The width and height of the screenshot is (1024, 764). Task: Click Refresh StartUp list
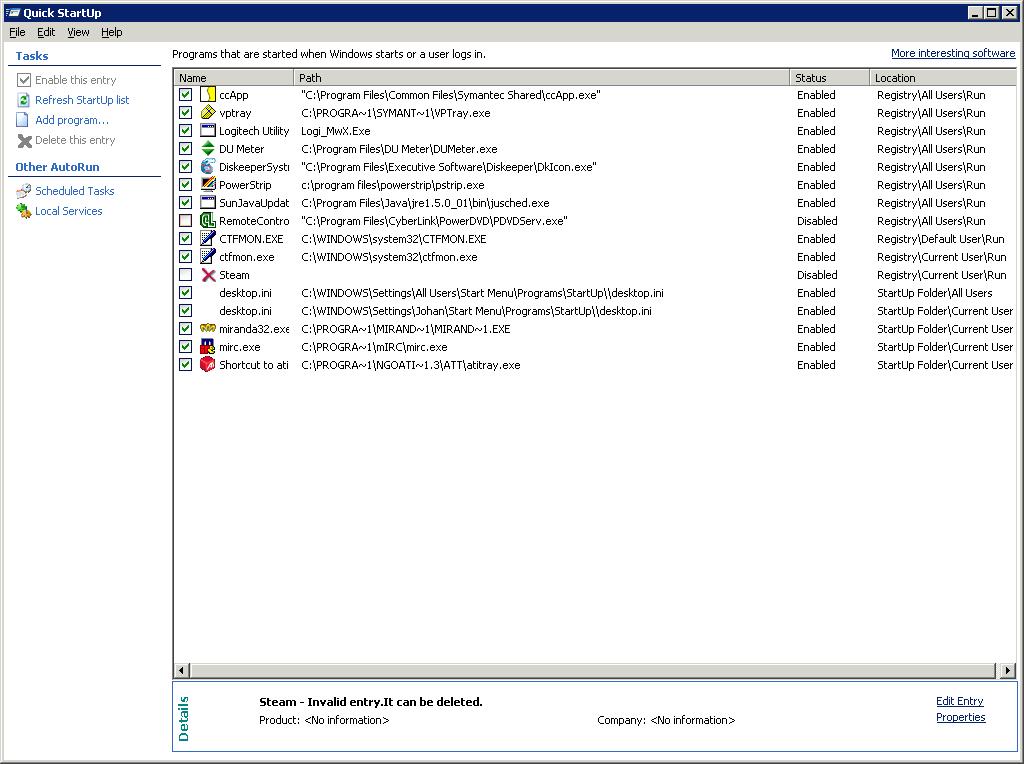tap(82, 100)
